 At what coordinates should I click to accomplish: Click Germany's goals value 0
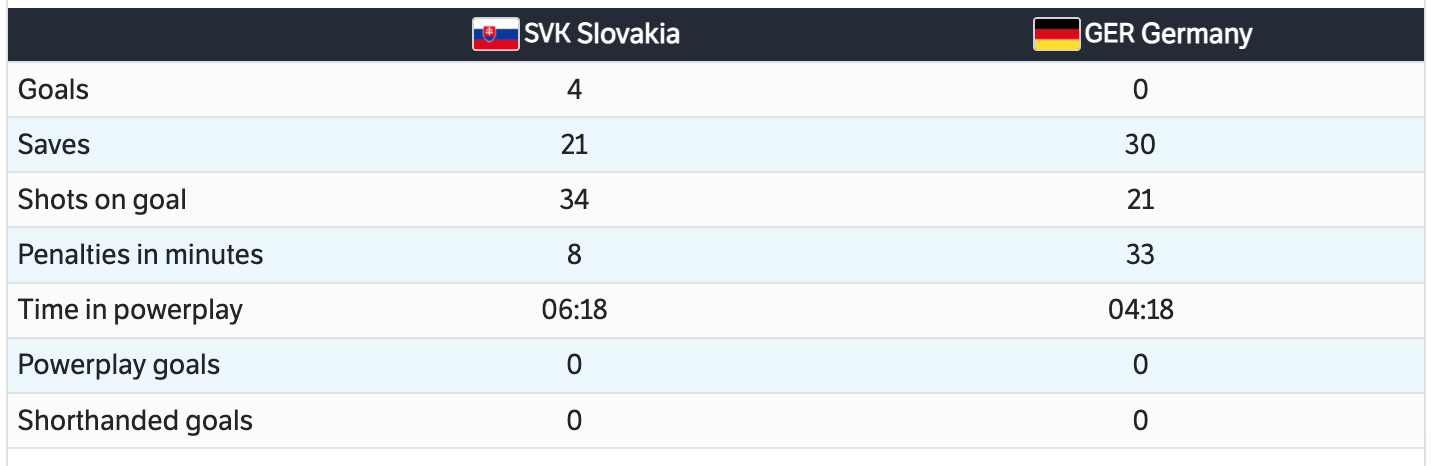point(1140,90)
